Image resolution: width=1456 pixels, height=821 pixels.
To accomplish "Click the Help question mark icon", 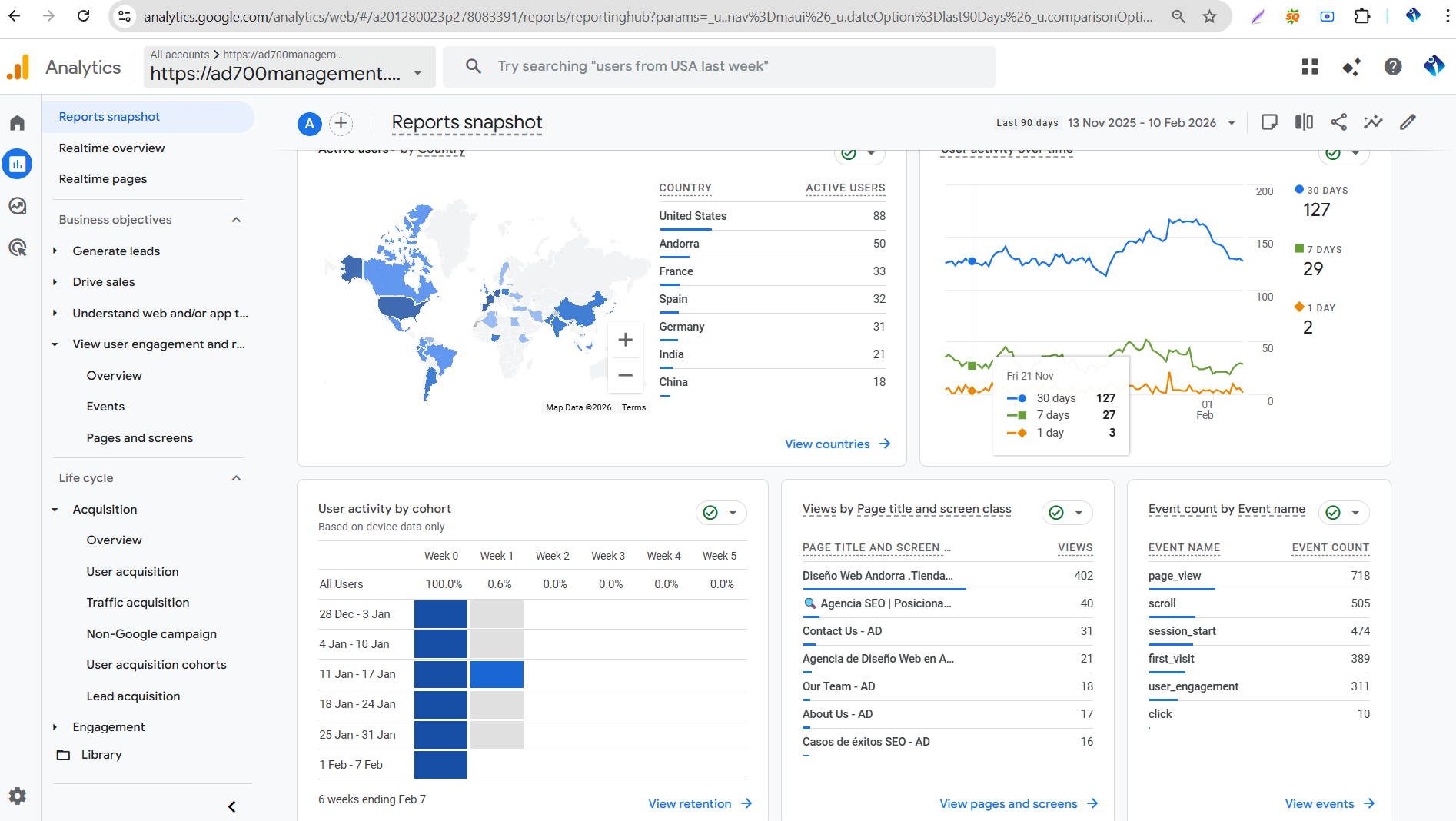I will tap(1392, 67).
